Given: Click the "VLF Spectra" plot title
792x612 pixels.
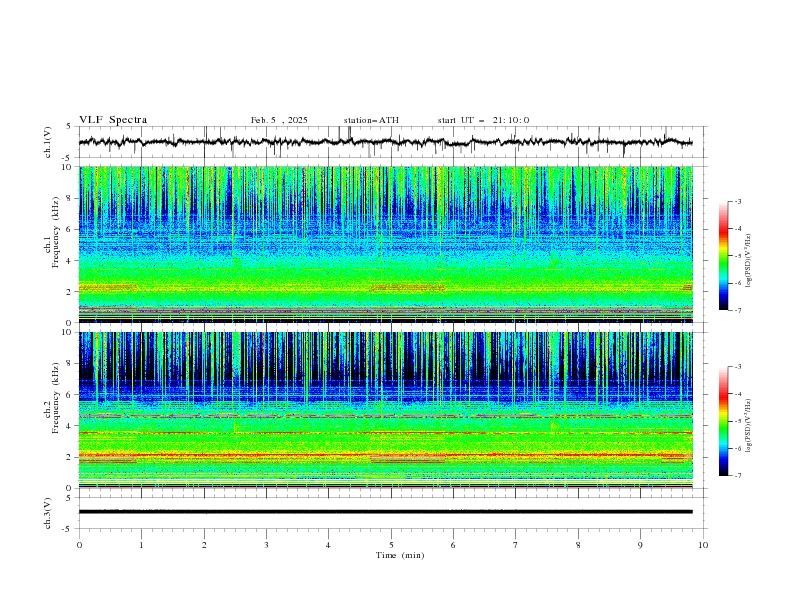Looking at the screenshot, I should coord(113,120).
